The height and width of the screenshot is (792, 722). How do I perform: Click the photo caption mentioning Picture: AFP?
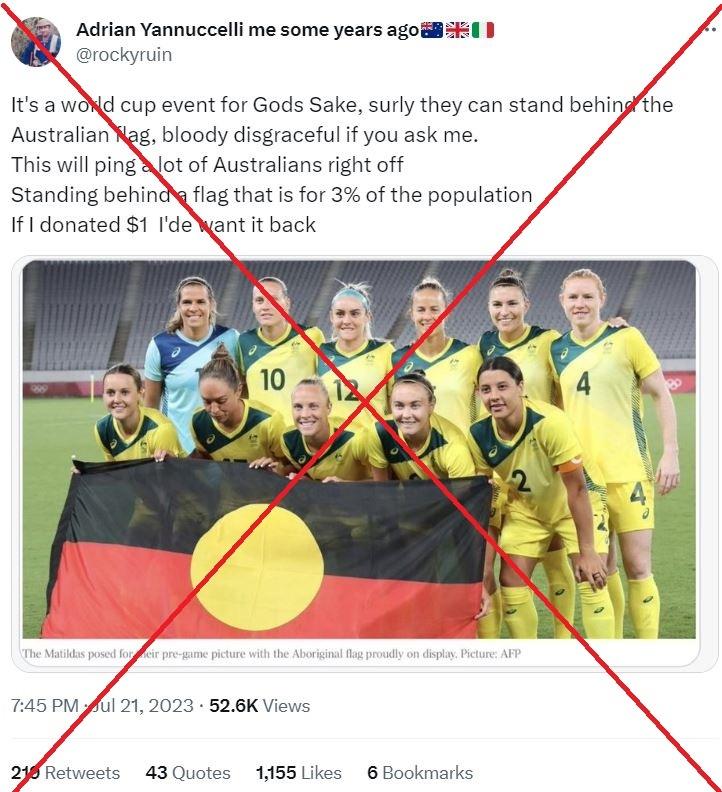click(x=271, y=654)
